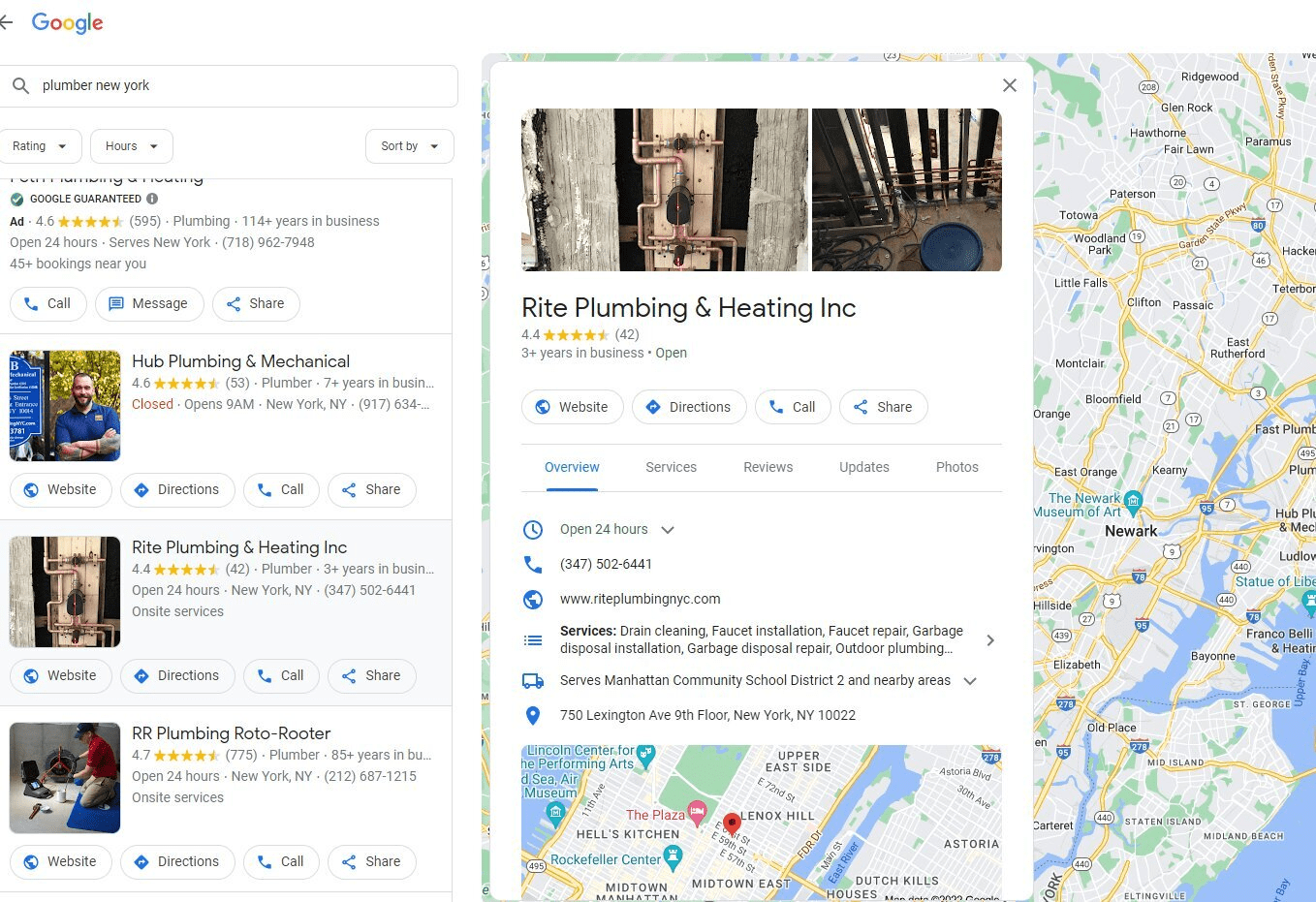
Task: Expand the Open 24 hours schedule
Action: click(x=667, y=530)
